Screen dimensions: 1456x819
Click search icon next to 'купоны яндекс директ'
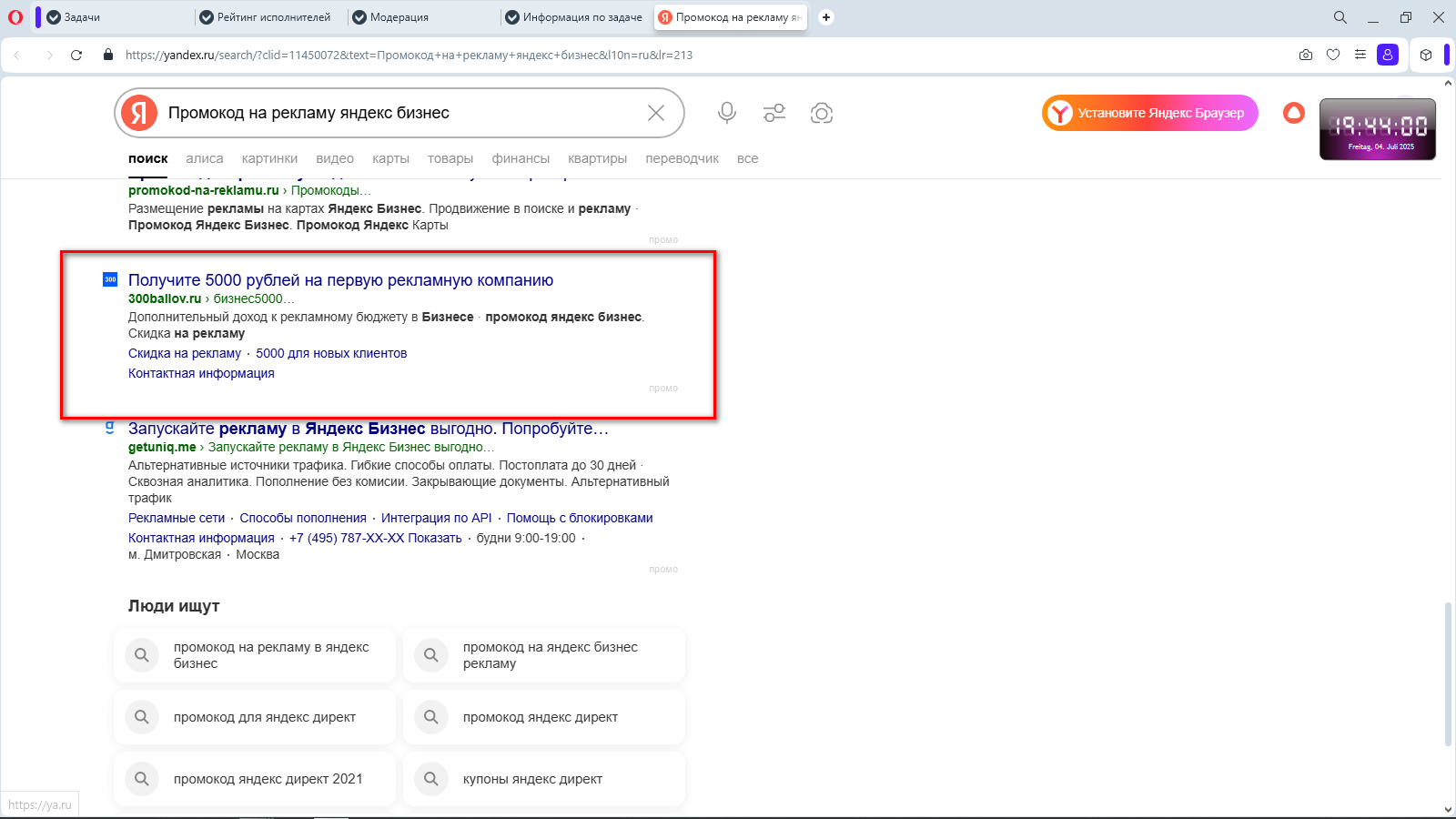(x=431, y=779)
